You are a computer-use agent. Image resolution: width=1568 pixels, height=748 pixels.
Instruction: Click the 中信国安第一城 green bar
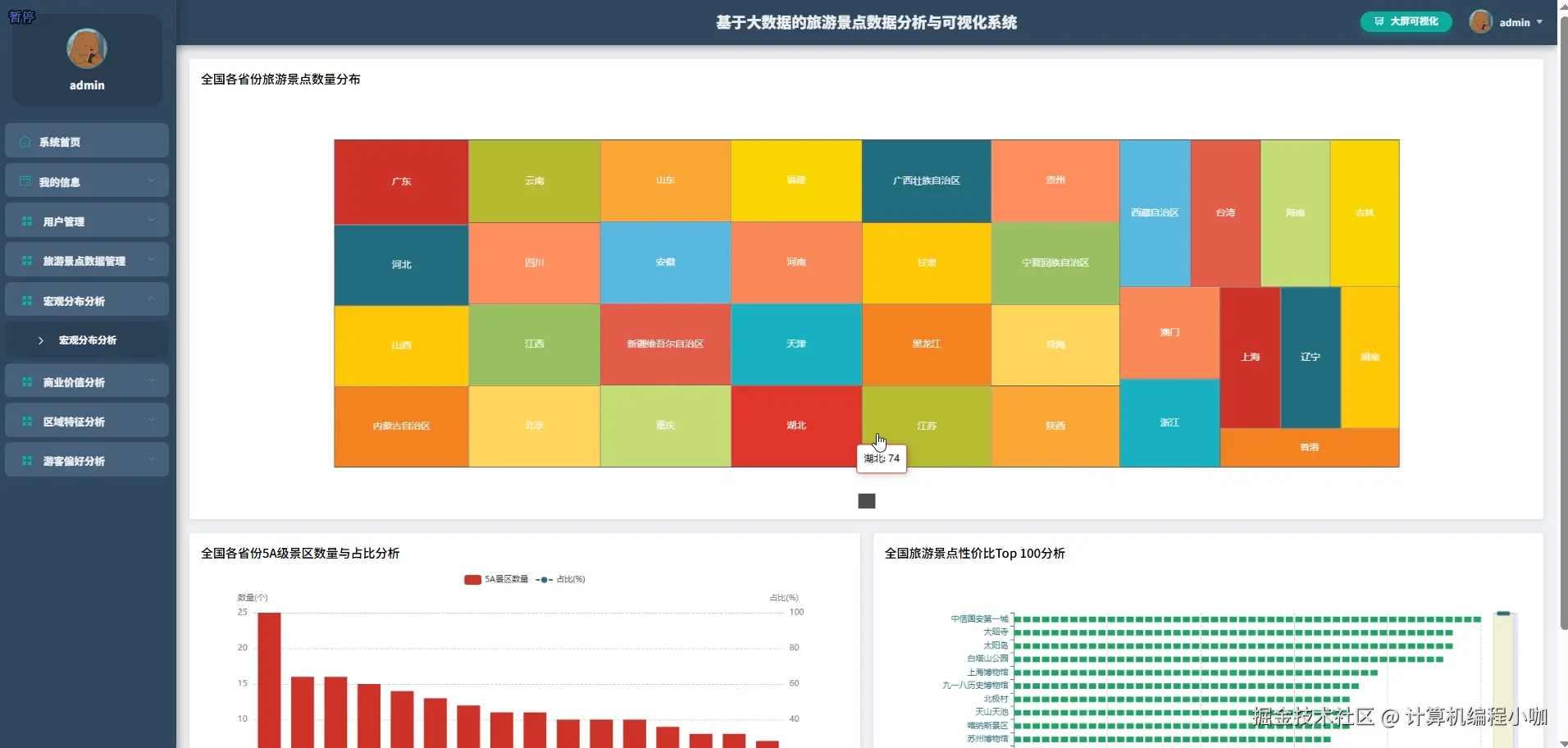click(1247, 619)
